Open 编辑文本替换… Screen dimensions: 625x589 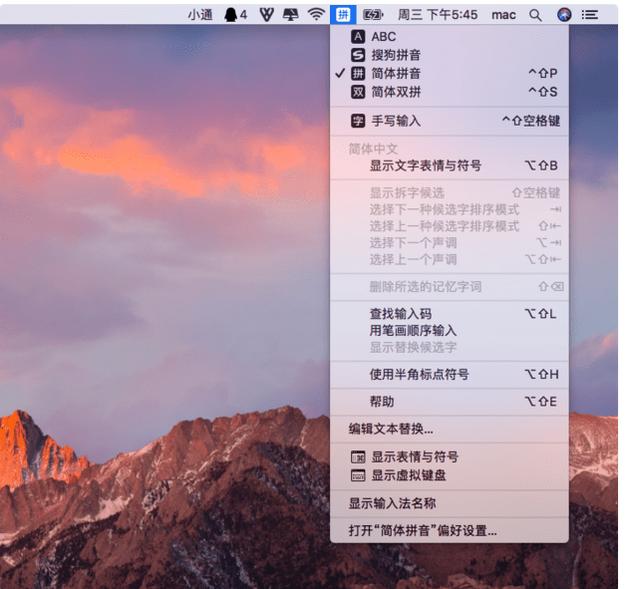coord(449,429)
